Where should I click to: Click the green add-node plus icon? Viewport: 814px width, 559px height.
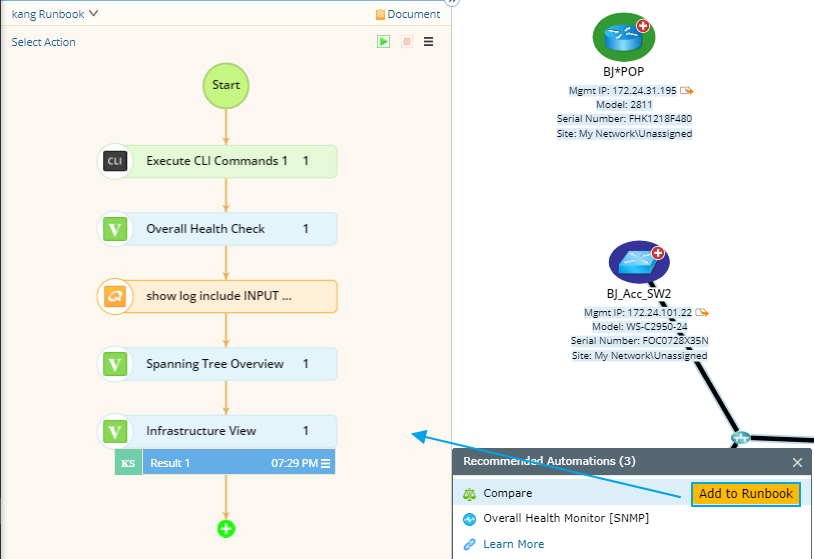tap(226, 528)
